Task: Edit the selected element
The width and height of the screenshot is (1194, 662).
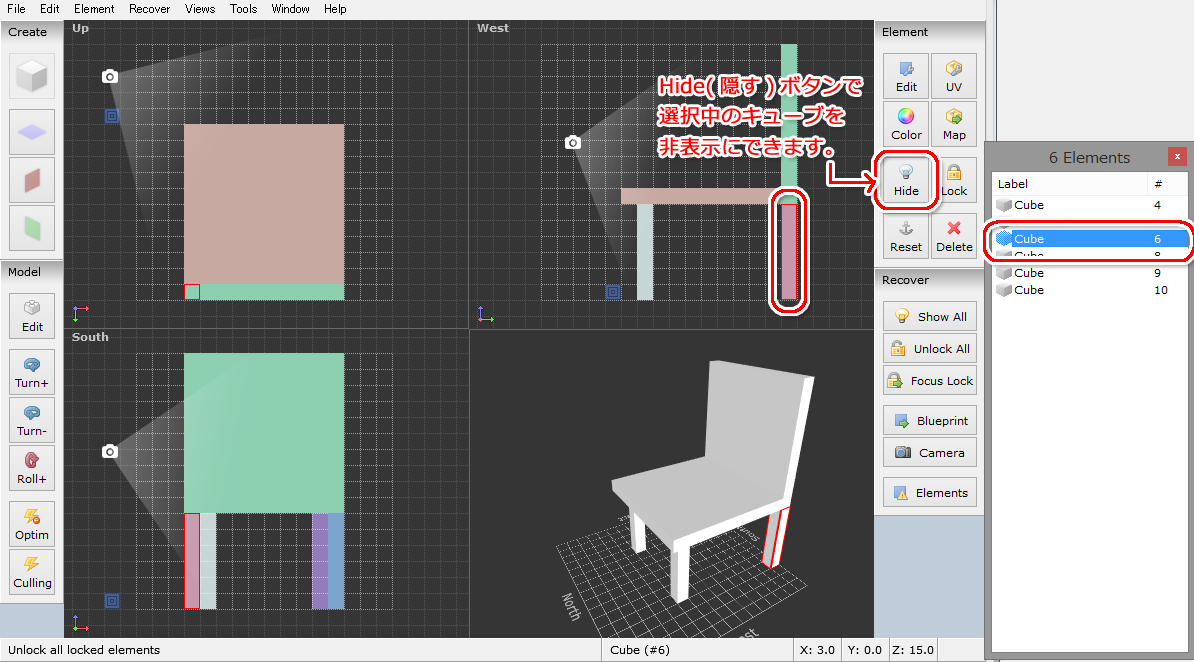Action: click(906, 76)
